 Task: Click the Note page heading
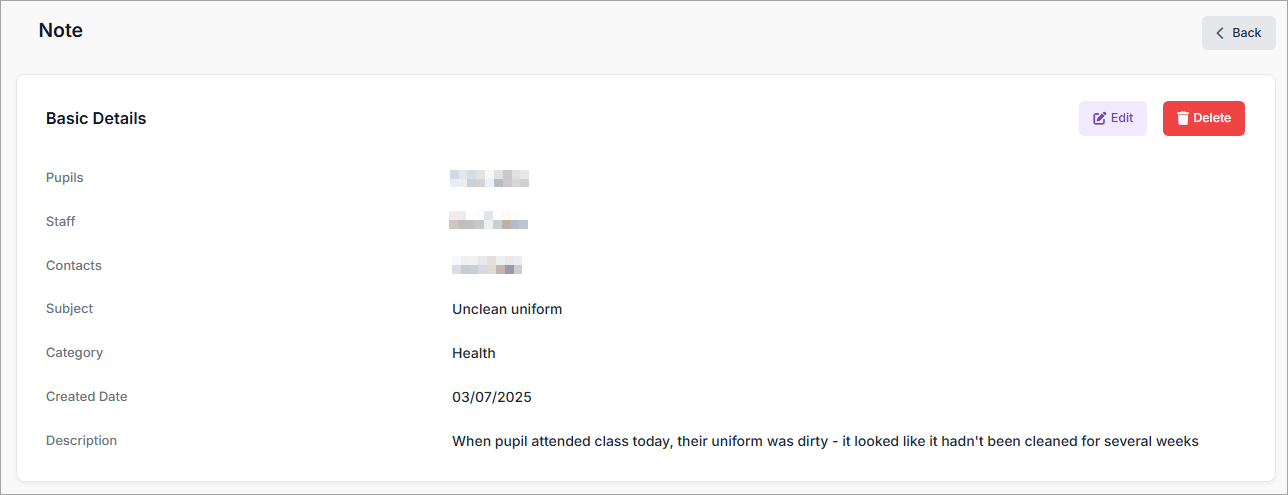pyautogui.click(x=61, y=31)
